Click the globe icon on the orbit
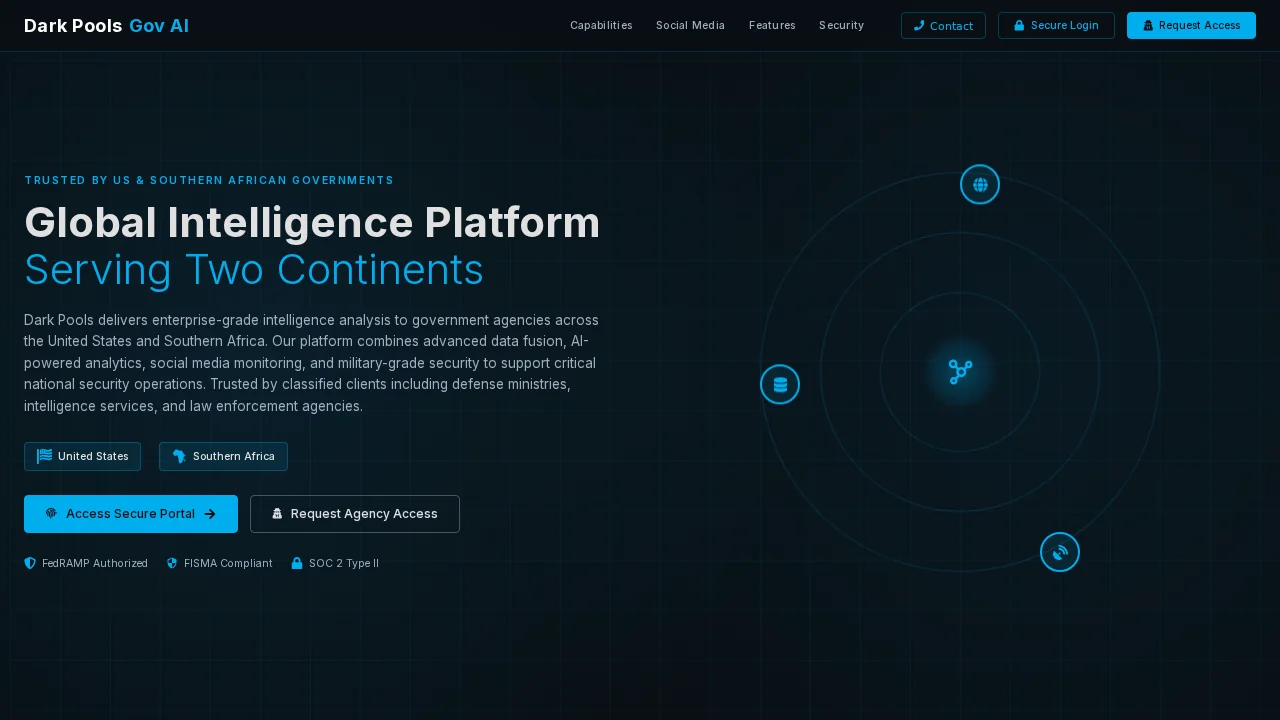 coord(980,184)
